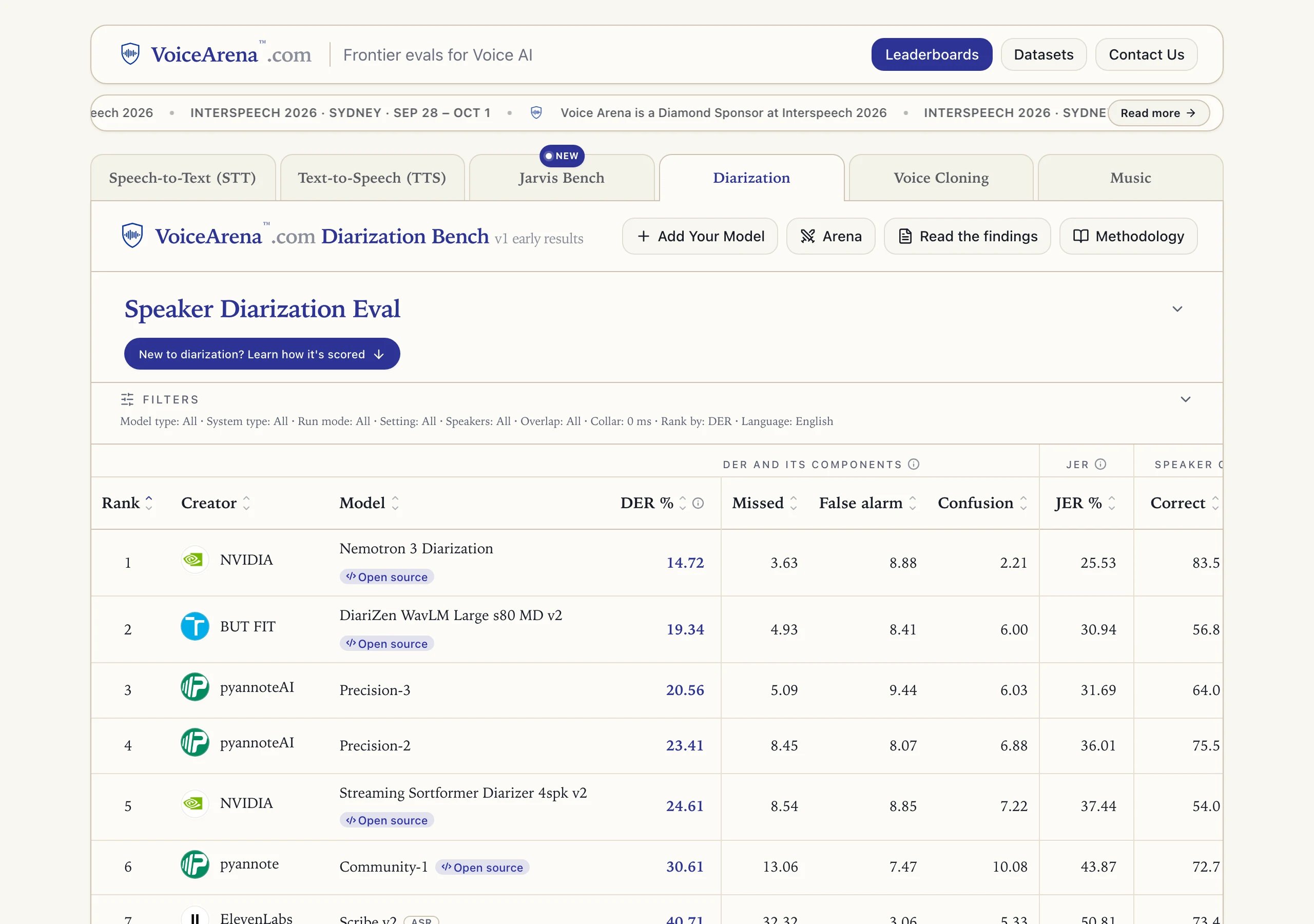Screen dimensions: 1314x924
Task: Click the filters sliders icon
Action: click(127, 399)
